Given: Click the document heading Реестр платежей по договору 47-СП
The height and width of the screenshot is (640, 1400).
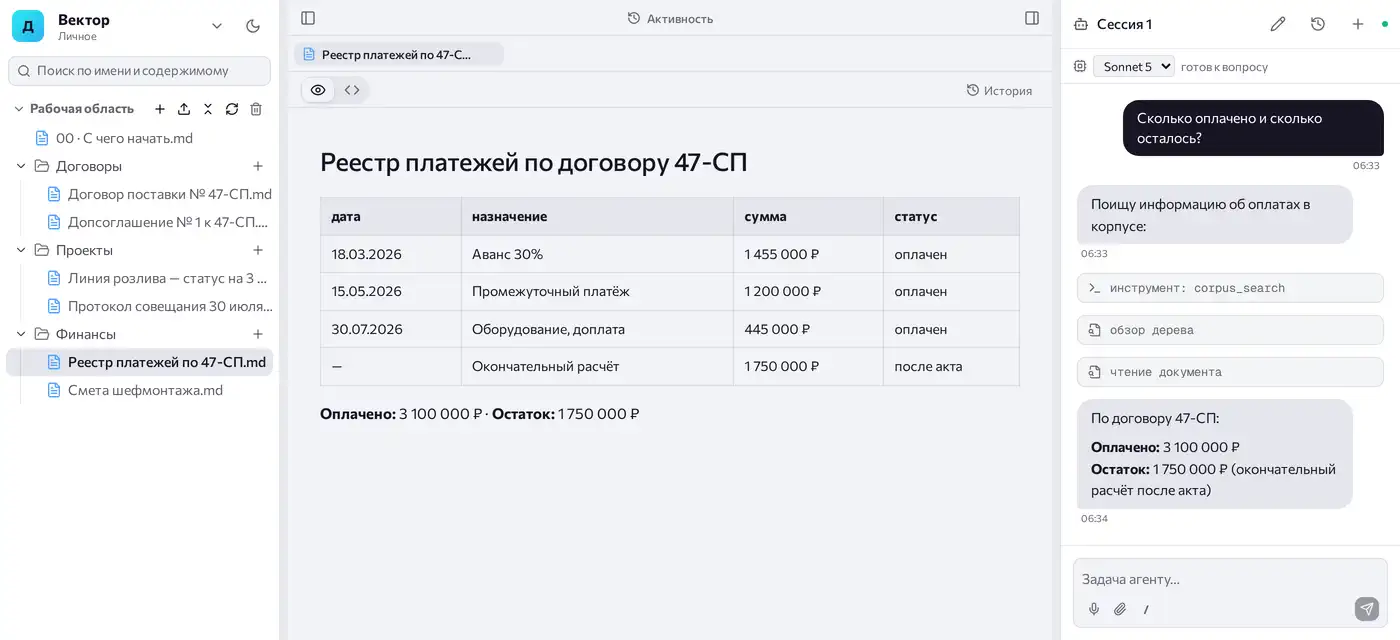Looking at the screenshot, I should tap(533, 163).
